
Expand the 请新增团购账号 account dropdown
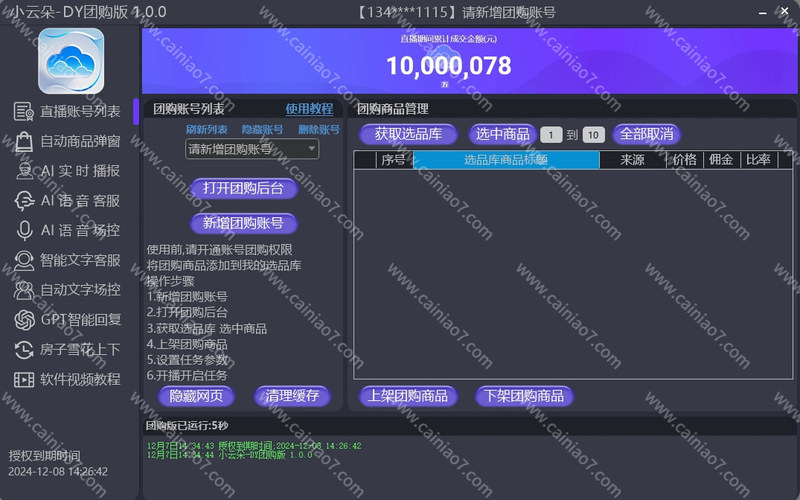tap(252, 149)
